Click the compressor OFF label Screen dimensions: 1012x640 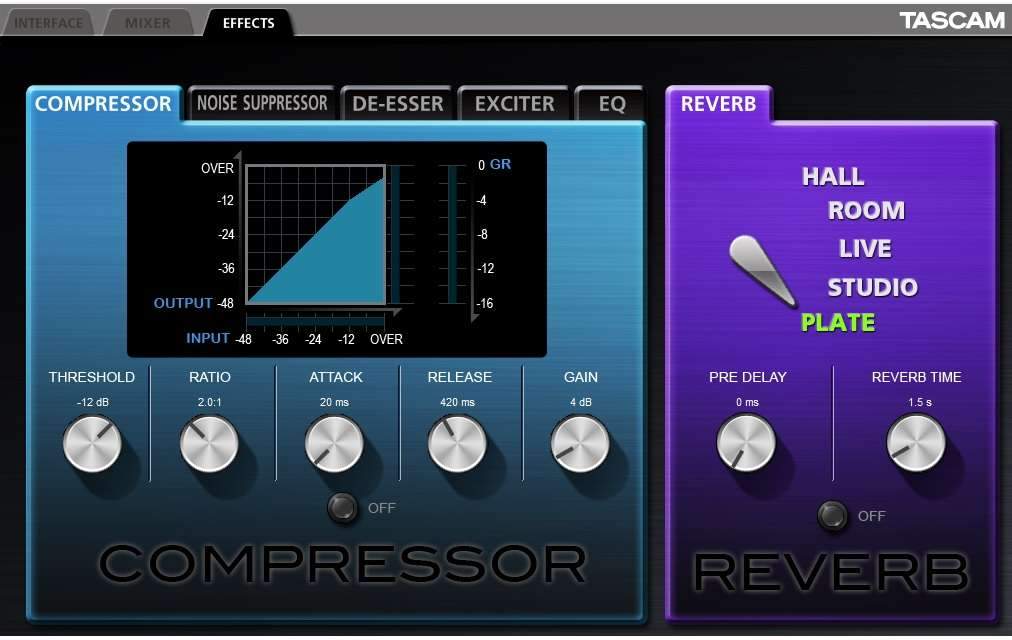point(381,508)
